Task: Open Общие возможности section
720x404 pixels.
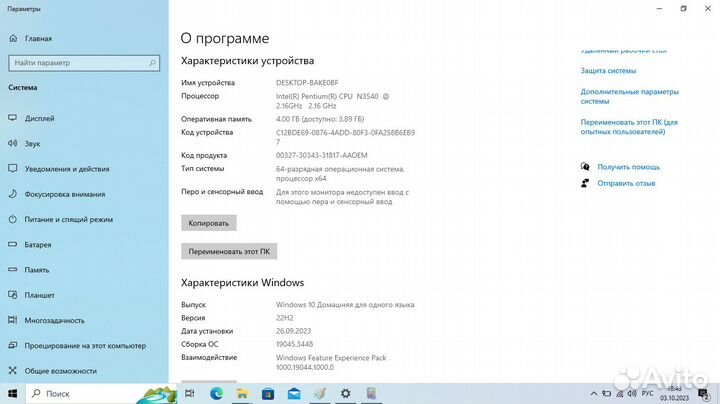Action: pyautogui.click(x=53, y=371)
